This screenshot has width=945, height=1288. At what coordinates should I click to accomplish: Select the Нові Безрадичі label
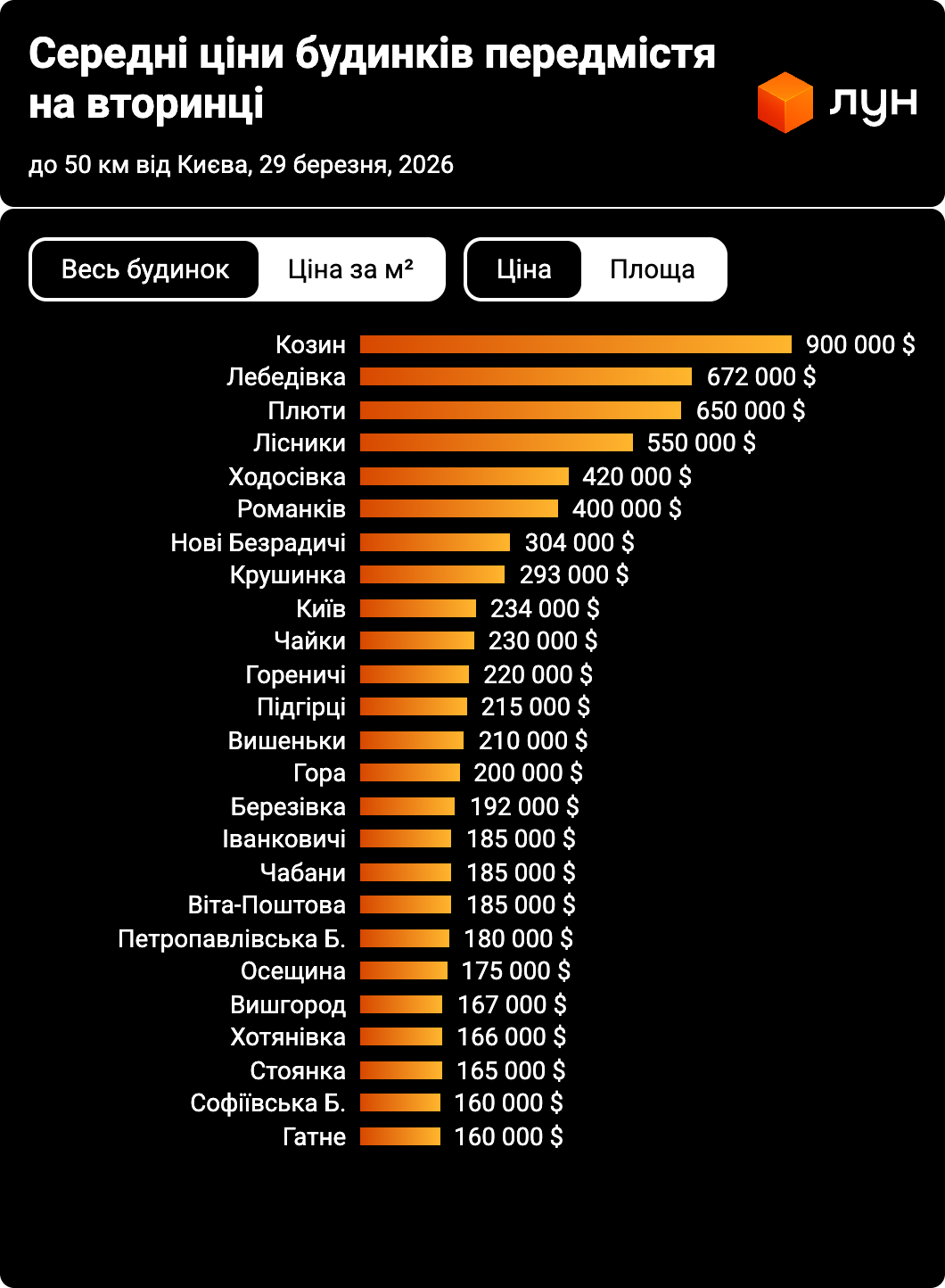click(x=259, y=542)
